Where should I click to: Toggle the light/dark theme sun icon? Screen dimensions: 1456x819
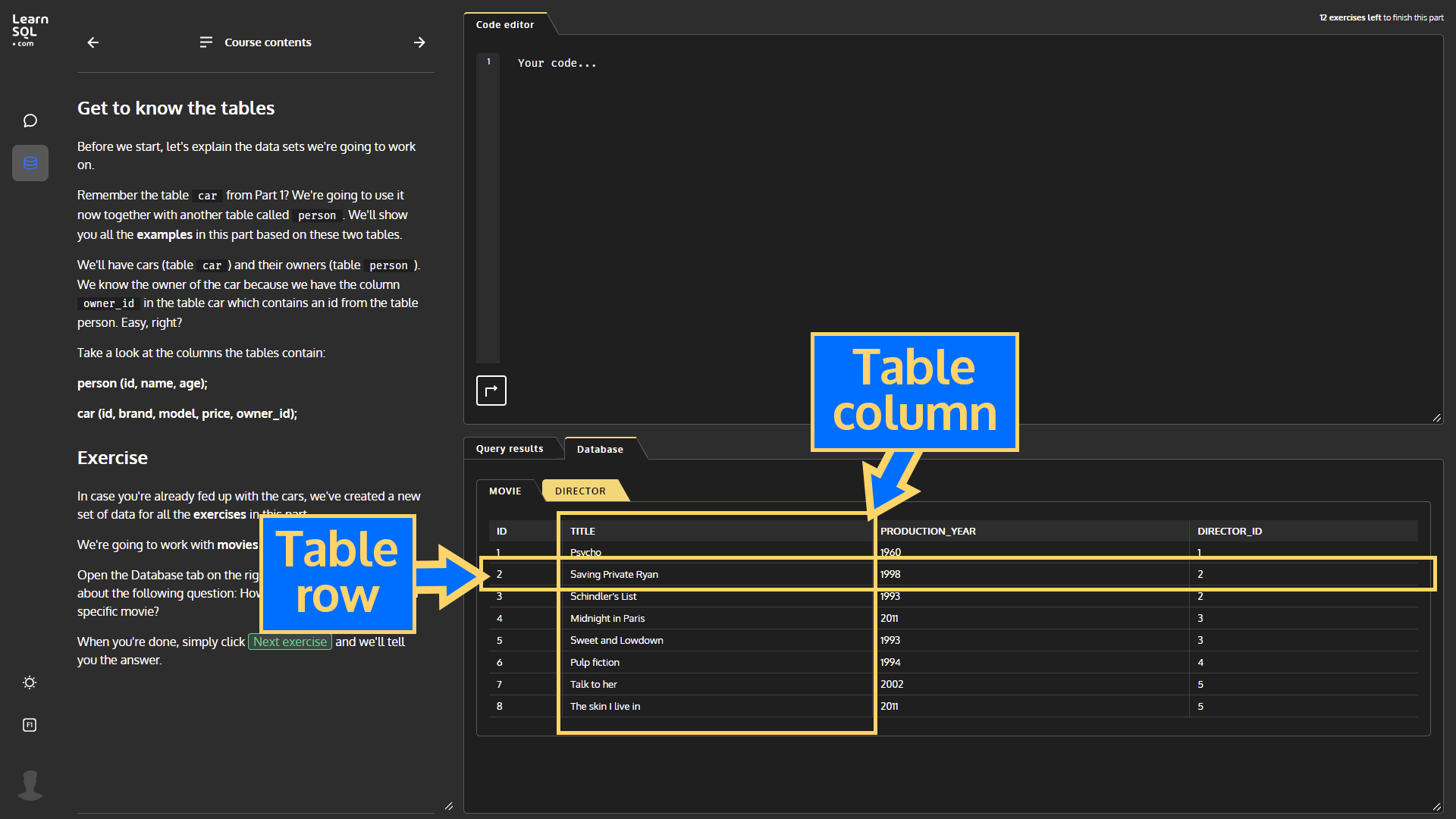pyautogui.click(x=30, y=682)
